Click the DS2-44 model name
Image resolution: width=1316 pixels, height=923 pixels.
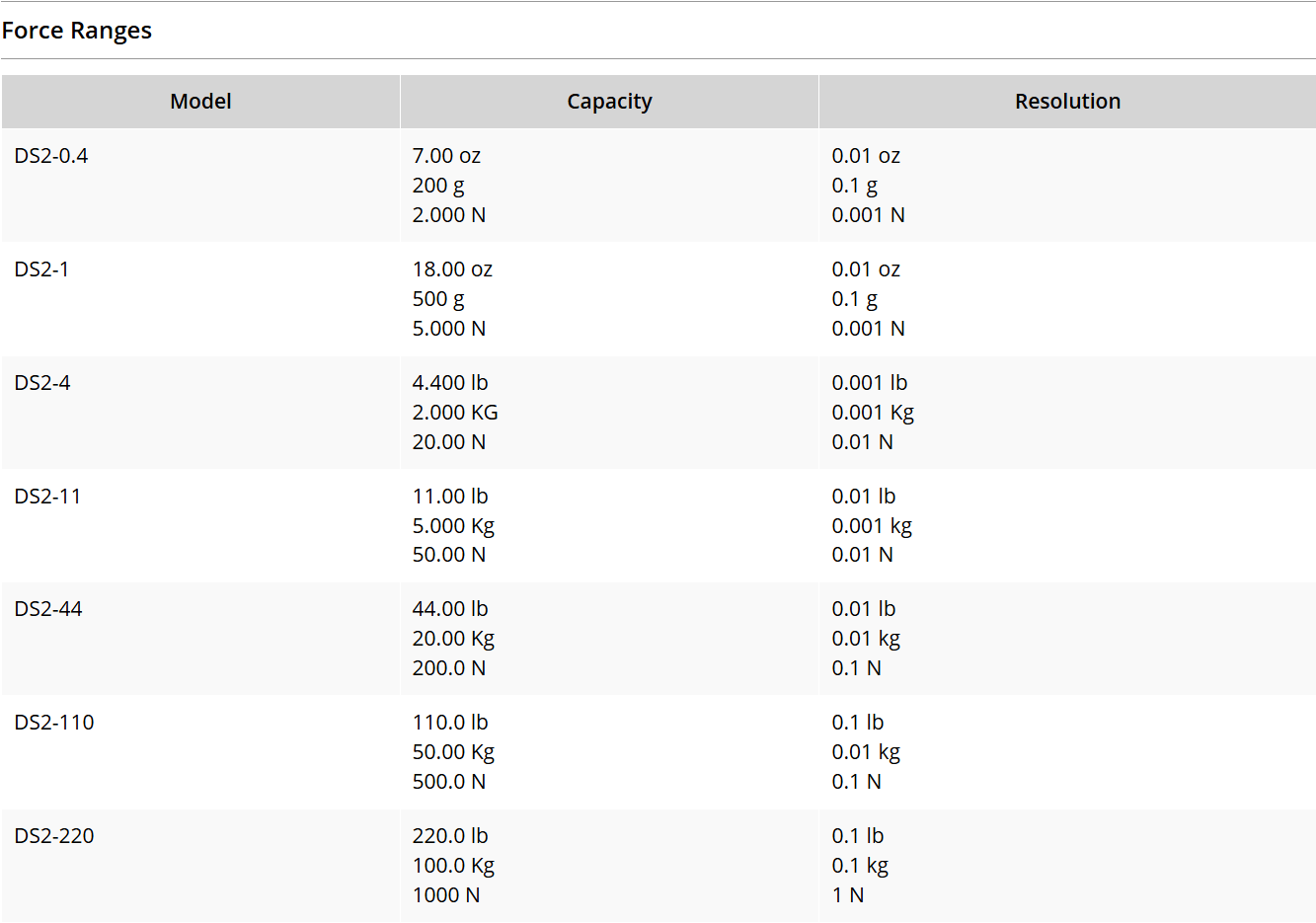click(48, 609)
